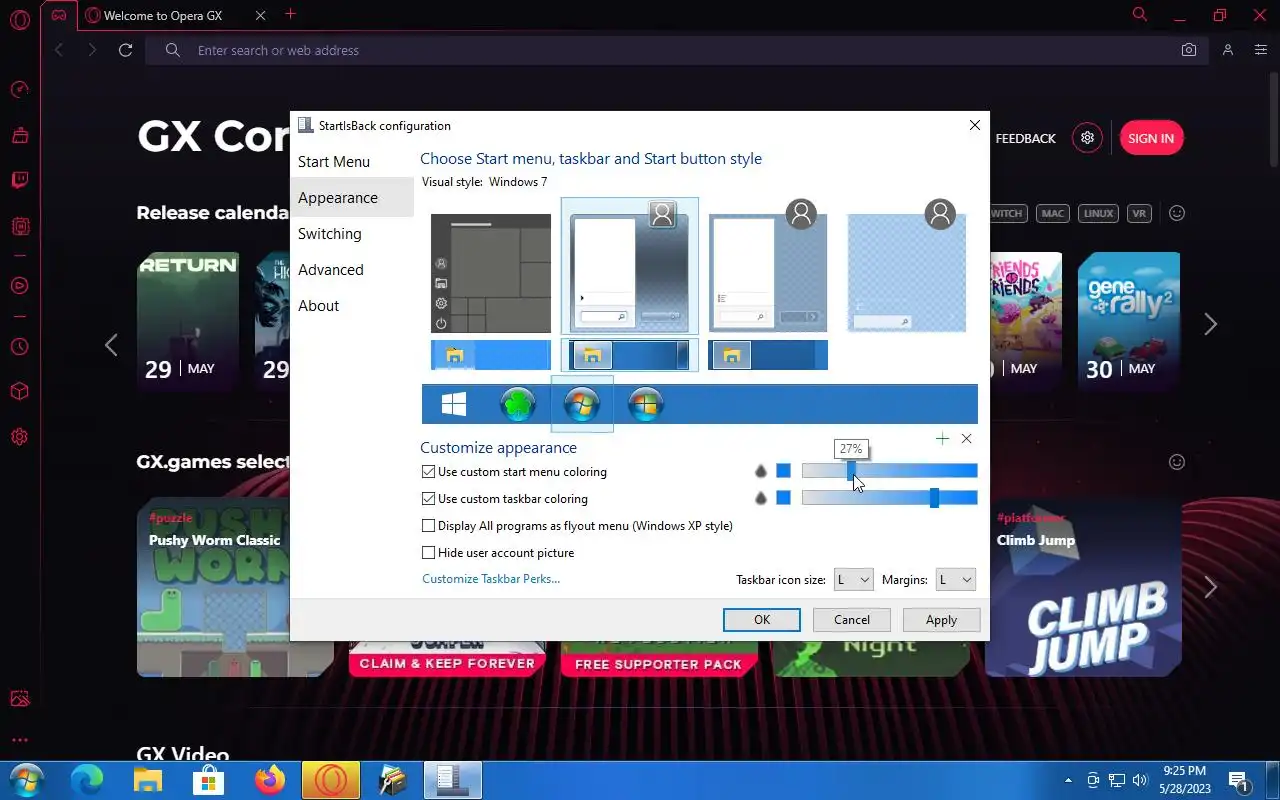
Task: Enable Hide user account picture
Action: pyautogui.click(x=429, y=553)
